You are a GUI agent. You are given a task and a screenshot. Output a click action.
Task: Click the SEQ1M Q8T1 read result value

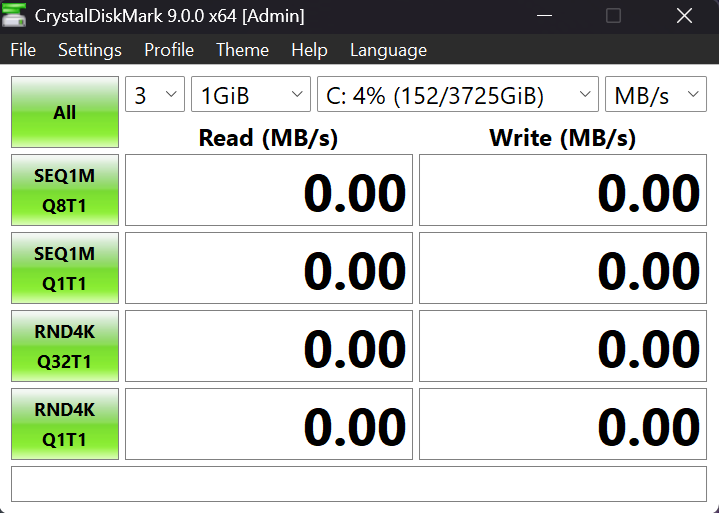coord(269,190)
